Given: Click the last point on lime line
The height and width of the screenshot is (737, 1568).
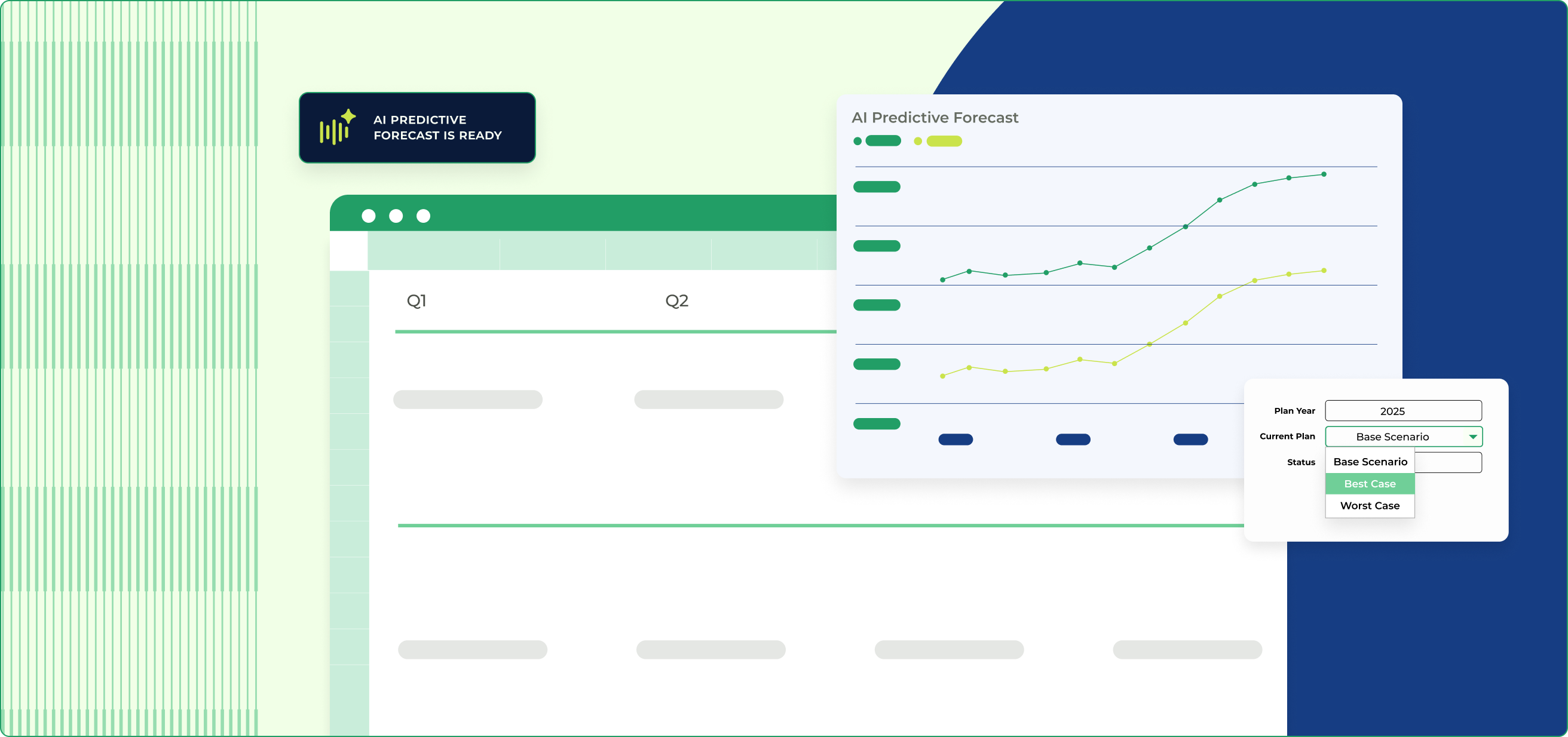Looking at the screenshot, I should point(1324,271).
